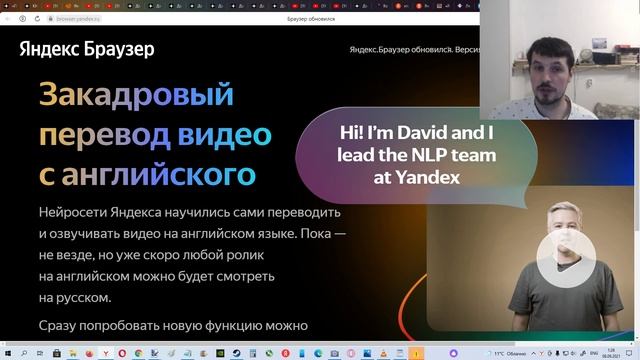
Task: Play the David NLP team video
Action: pos(566,258)
